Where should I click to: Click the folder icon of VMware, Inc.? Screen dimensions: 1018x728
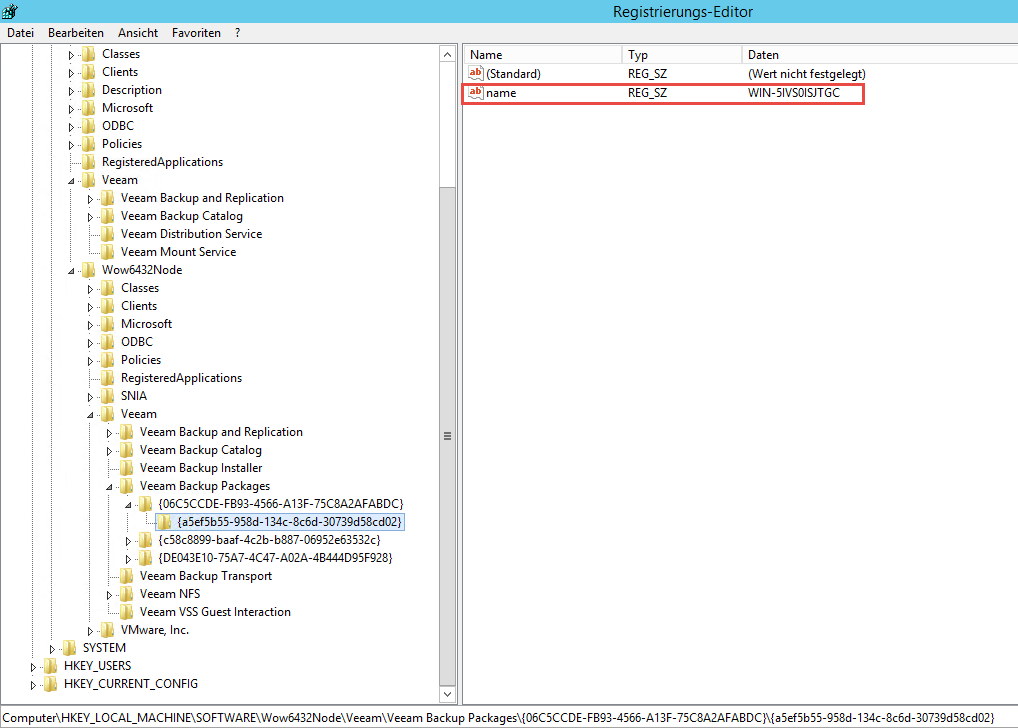click(108, 630)
